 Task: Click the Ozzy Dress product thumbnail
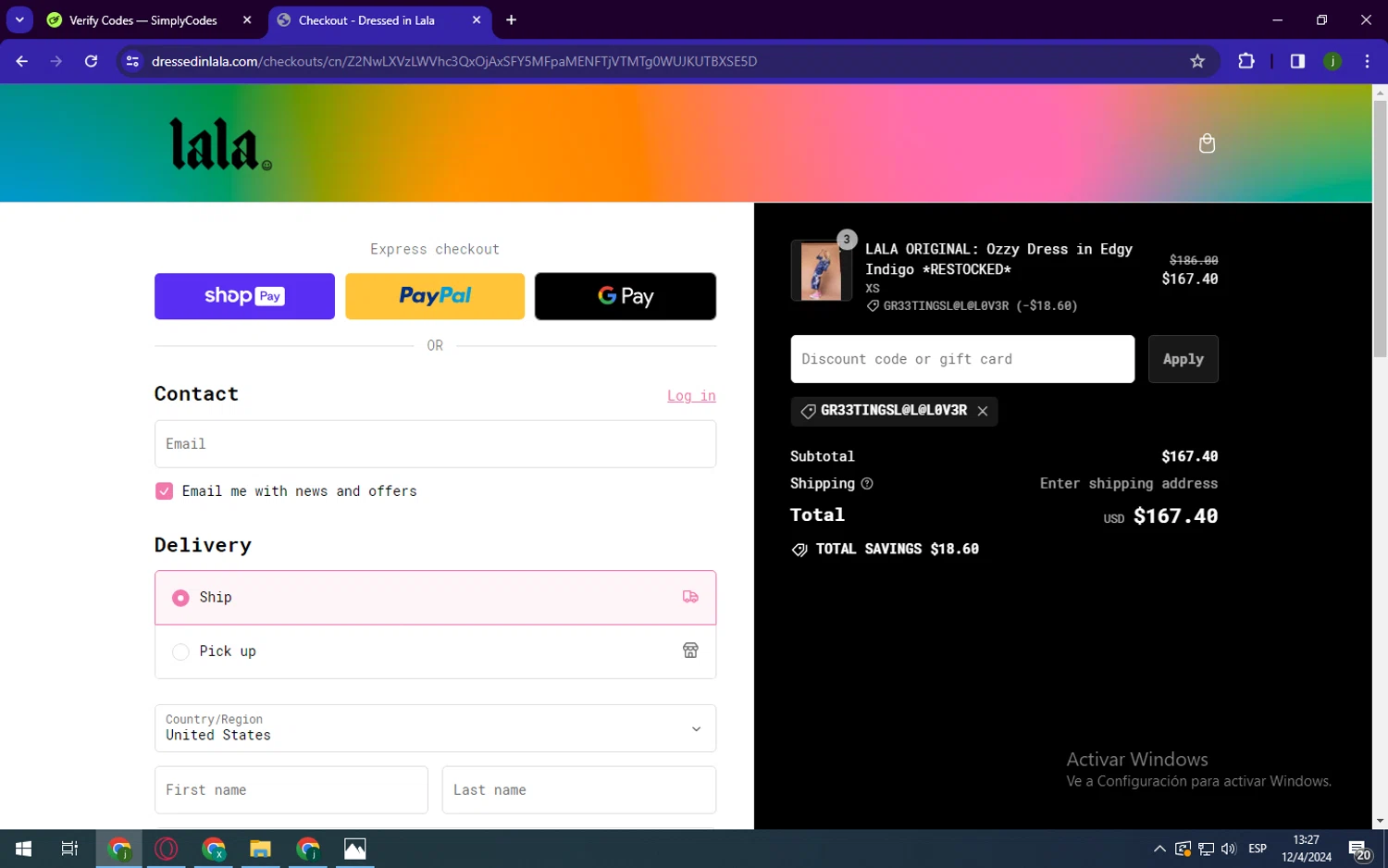(x=821, y=271)
